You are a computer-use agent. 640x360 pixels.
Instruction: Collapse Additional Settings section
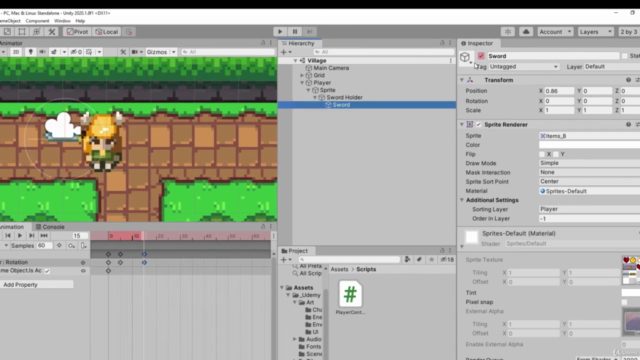[462, 200]
